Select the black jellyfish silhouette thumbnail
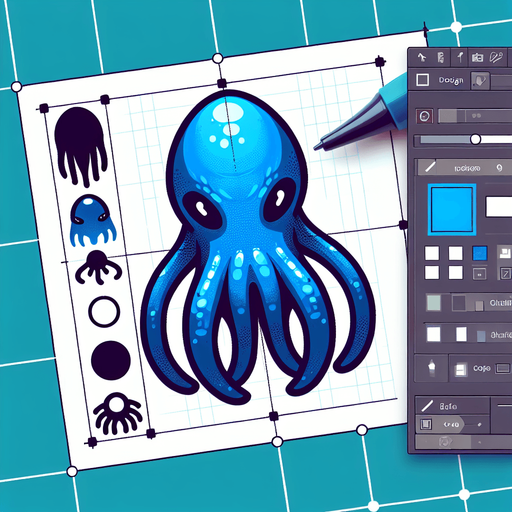This screenshot has height=512, width=512. [81, 146]
